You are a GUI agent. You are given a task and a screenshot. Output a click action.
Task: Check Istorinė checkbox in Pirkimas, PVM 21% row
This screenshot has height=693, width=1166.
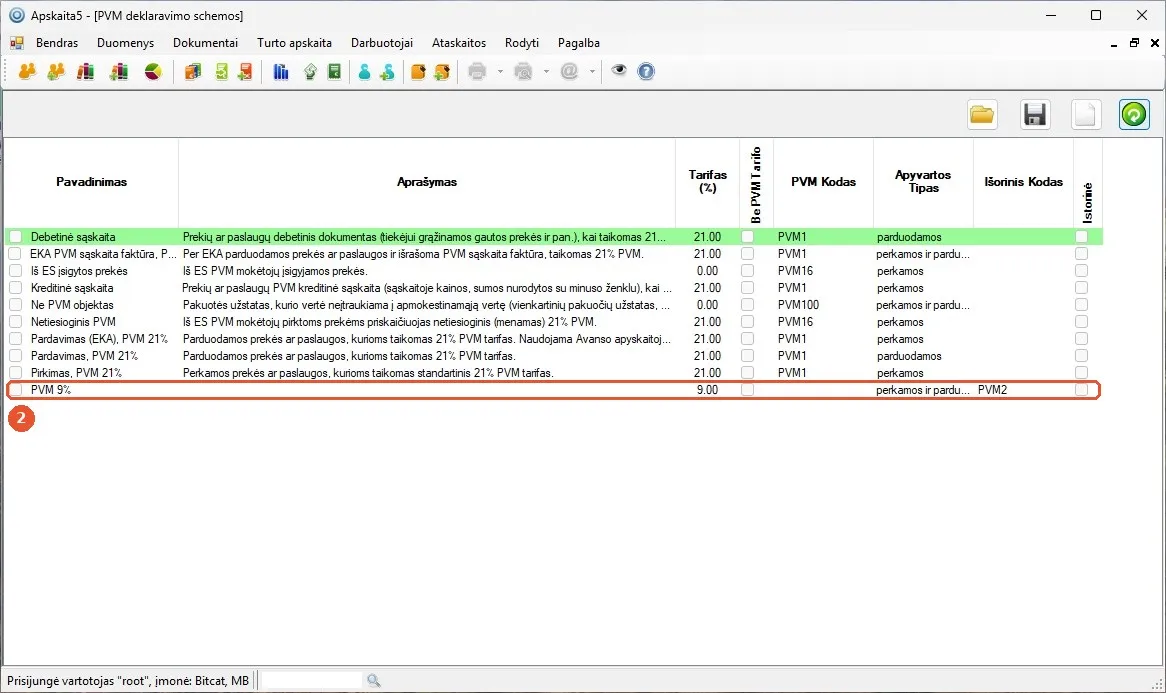(1081, 373)
